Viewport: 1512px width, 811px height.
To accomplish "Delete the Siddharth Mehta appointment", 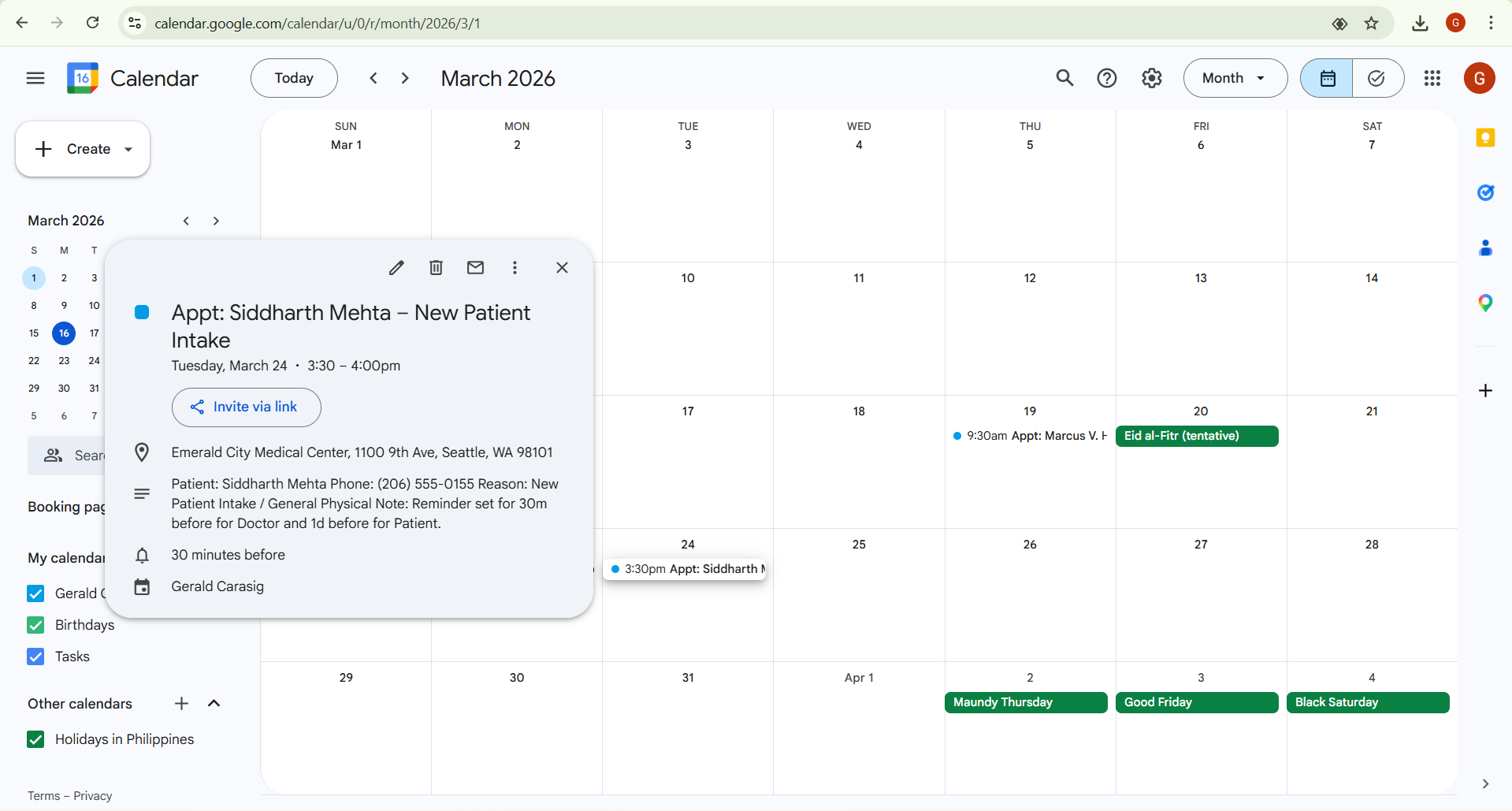I will pos(436,268).
